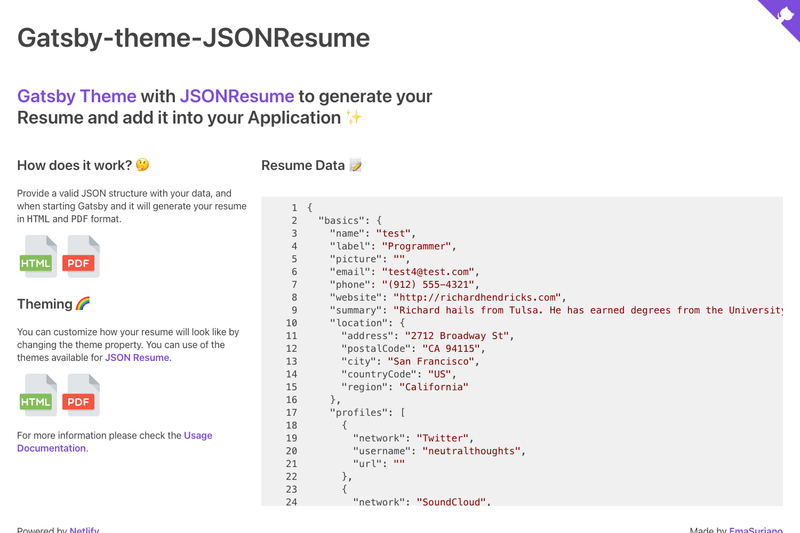
Task: Click the summary line starting "Richard hails"
Action: [x=556, y=310]
